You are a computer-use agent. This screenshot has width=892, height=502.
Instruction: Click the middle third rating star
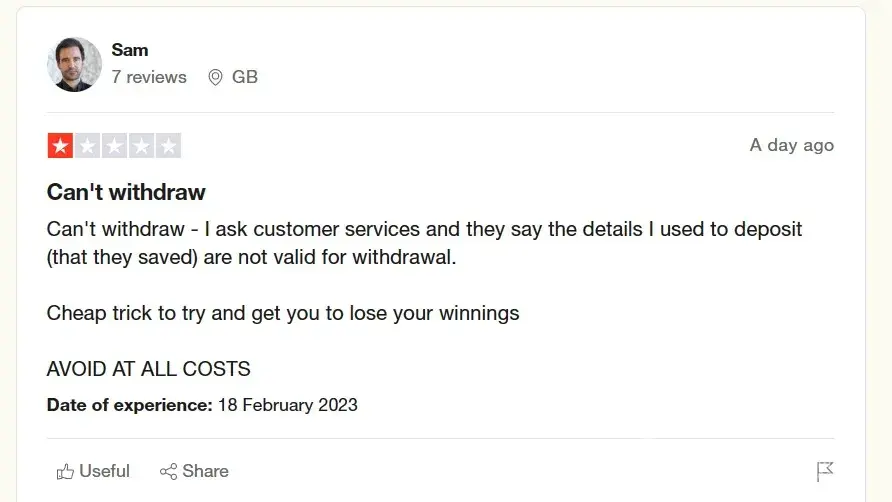point(114,146)
